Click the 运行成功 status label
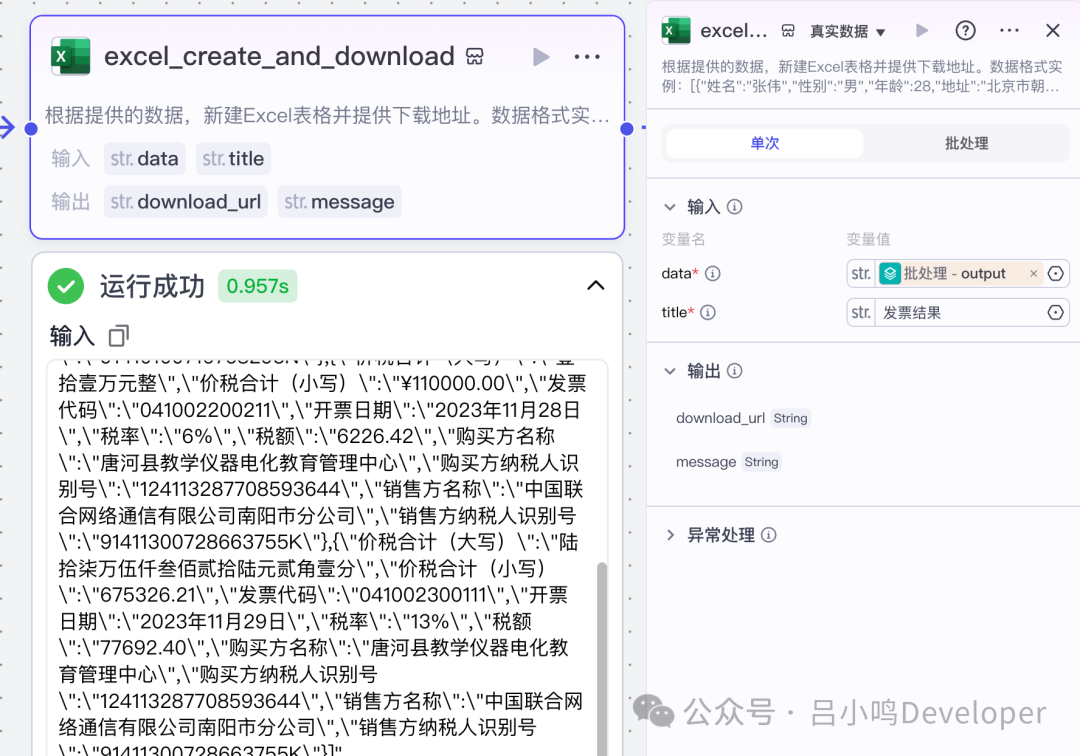Screen dimensions: 1080x756 tap(152, 286)
